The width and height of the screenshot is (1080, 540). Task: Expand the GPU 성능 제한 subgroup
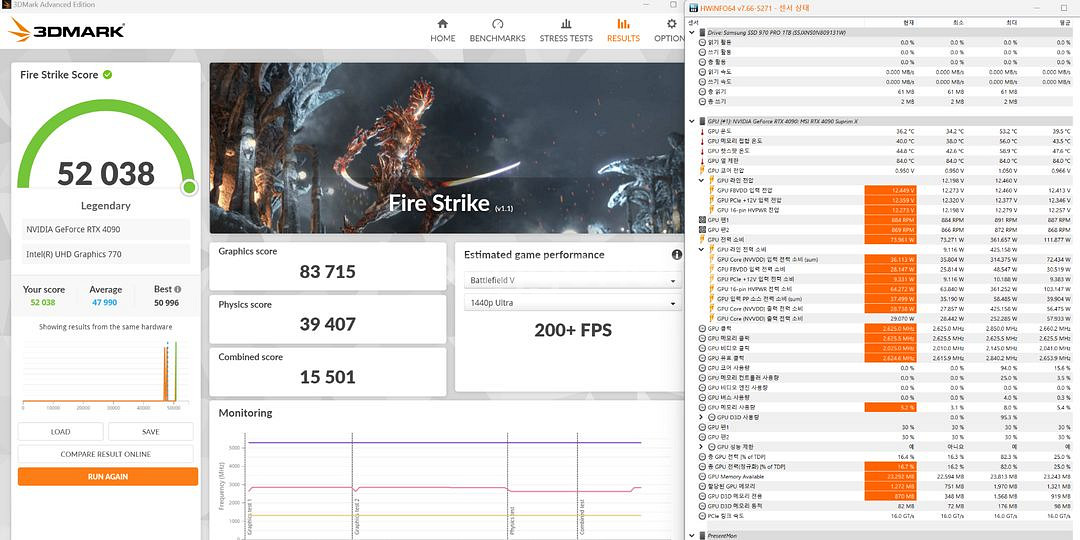[x=702, y=446]
